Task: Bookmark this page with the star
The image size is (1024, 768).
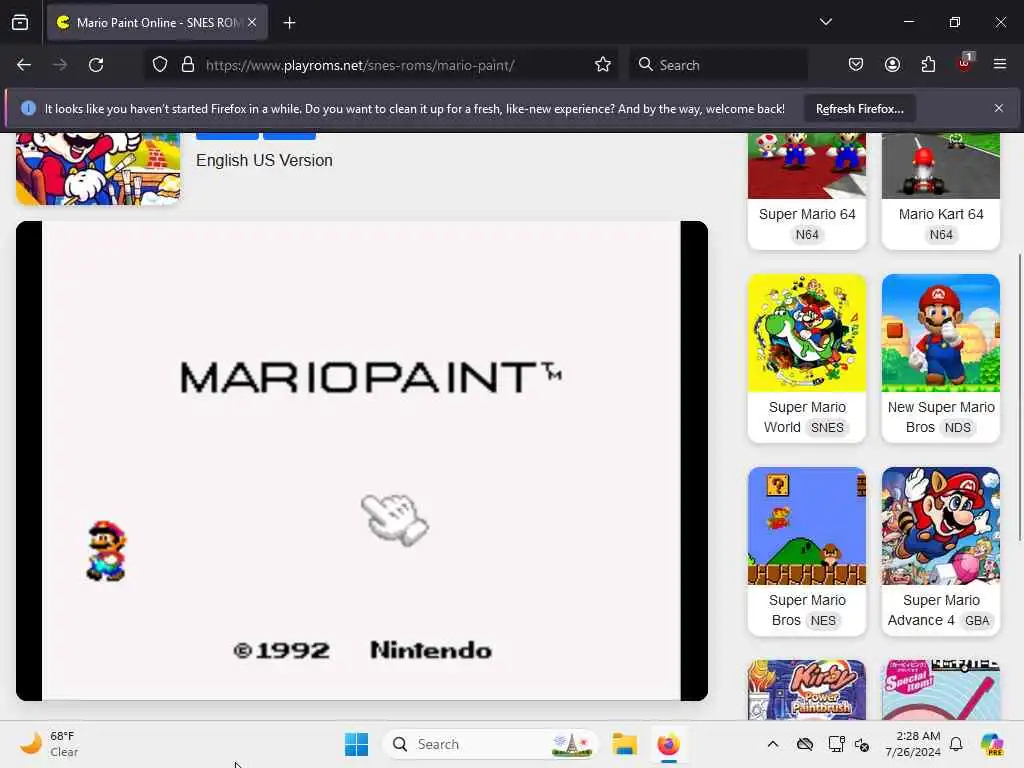Action: pos(602,65)
